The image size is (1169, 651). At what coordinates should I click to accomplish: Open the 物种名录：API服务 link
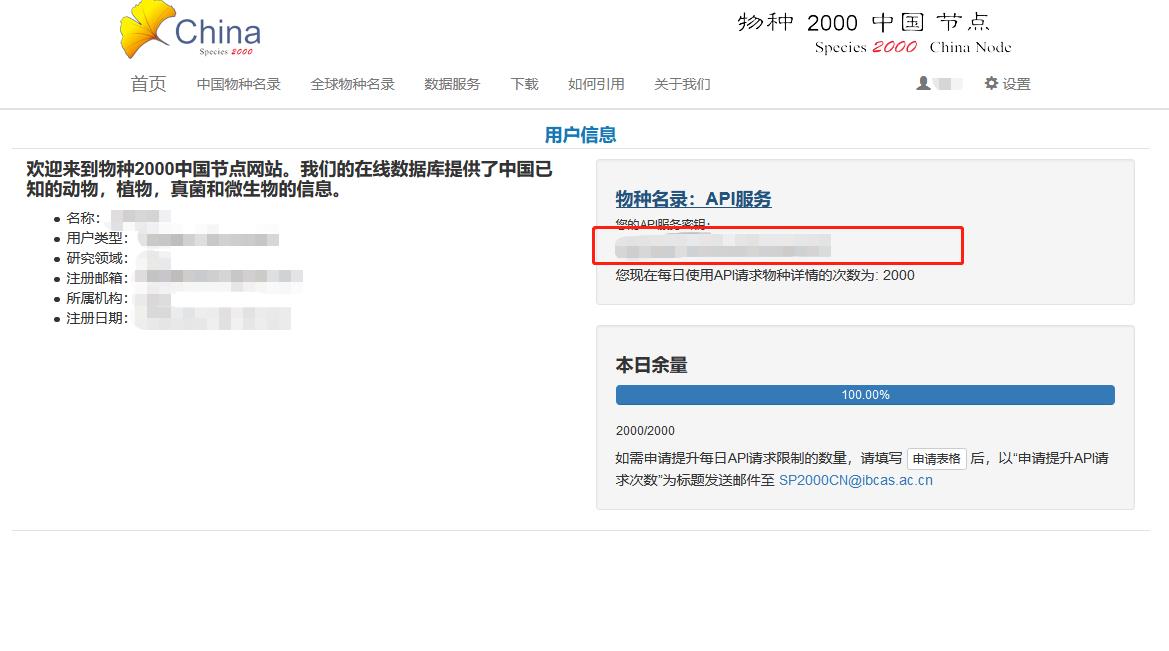[693, 199]
